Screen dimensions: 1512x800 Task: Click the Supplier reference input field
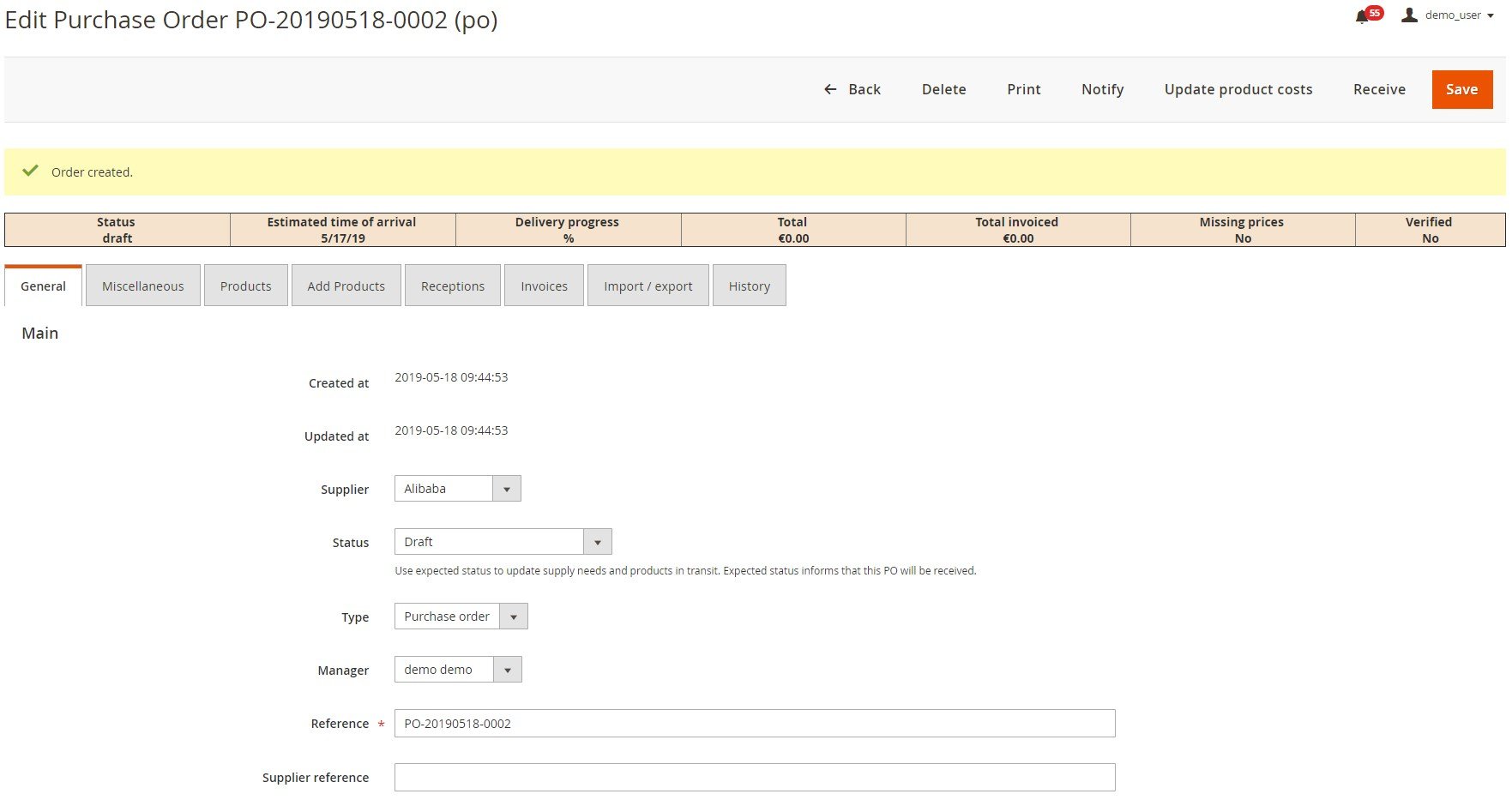click(755, 778)
